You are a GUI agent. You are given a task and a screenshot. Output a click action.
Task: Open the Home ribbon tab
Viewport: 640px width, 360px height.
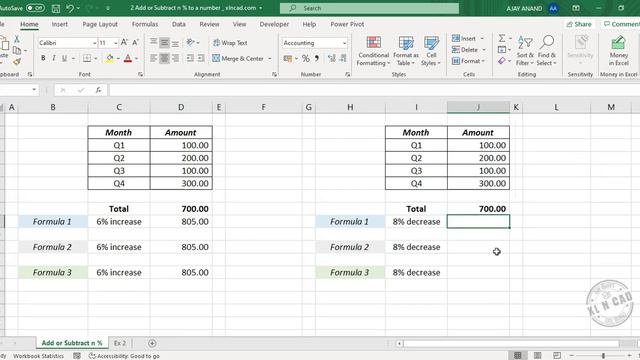click(x=29, y=24)
